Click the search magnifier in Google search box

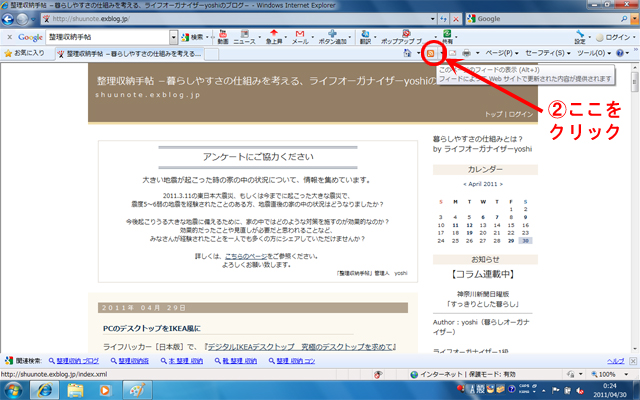pos(624,19)
